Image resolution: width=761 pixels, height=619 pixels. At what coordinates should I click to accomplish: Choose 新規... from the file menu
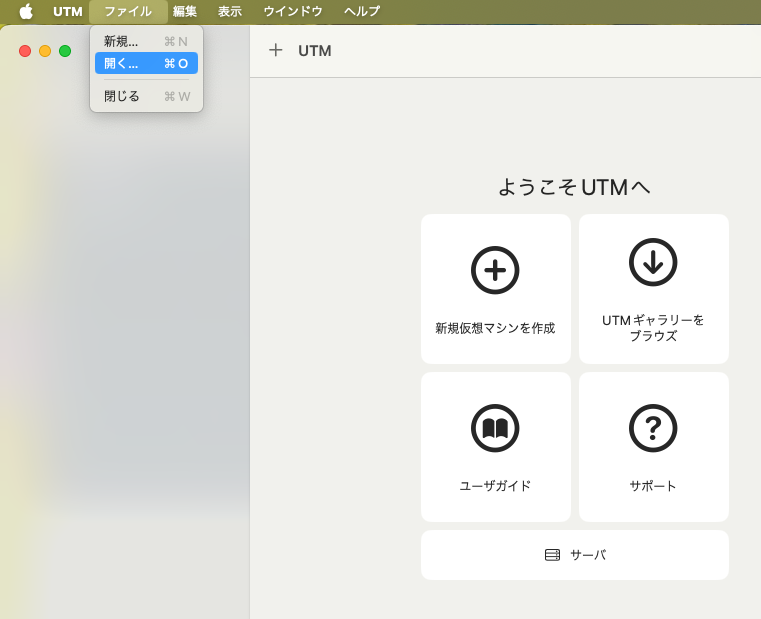[x=146, y=41]
